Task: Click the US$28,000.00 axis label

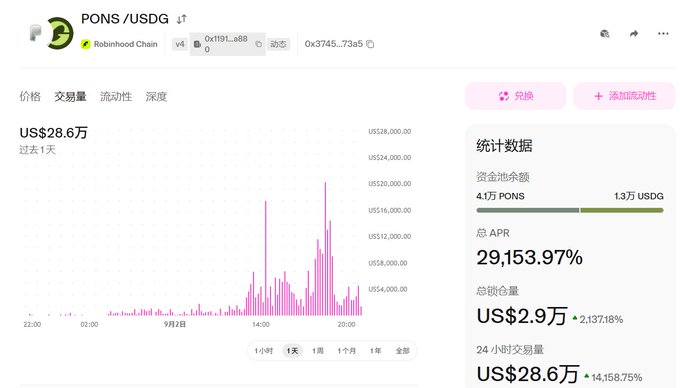Action: [389, 131]
